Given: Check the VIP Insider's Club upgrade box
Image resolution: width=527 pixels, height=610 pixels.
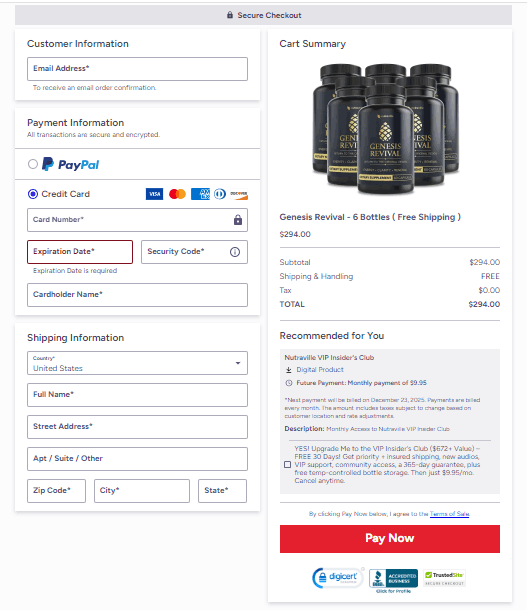Looking at the screenshot, I should pyautogui.click(x=287, y=465).
